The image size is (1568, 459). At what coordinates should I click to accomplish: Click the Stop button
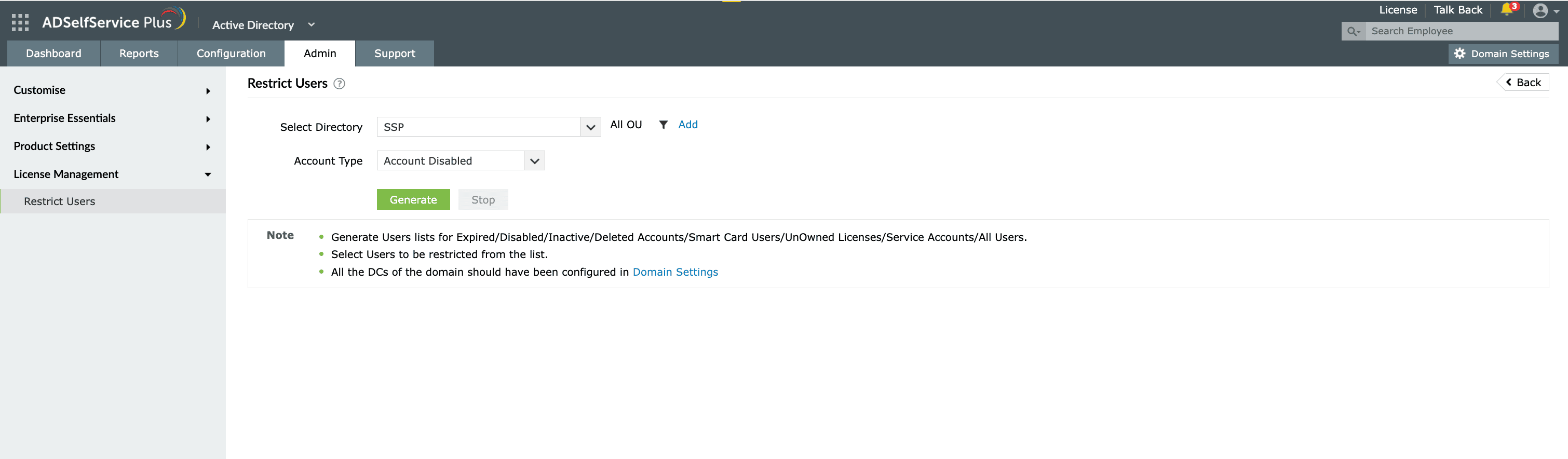483,200
